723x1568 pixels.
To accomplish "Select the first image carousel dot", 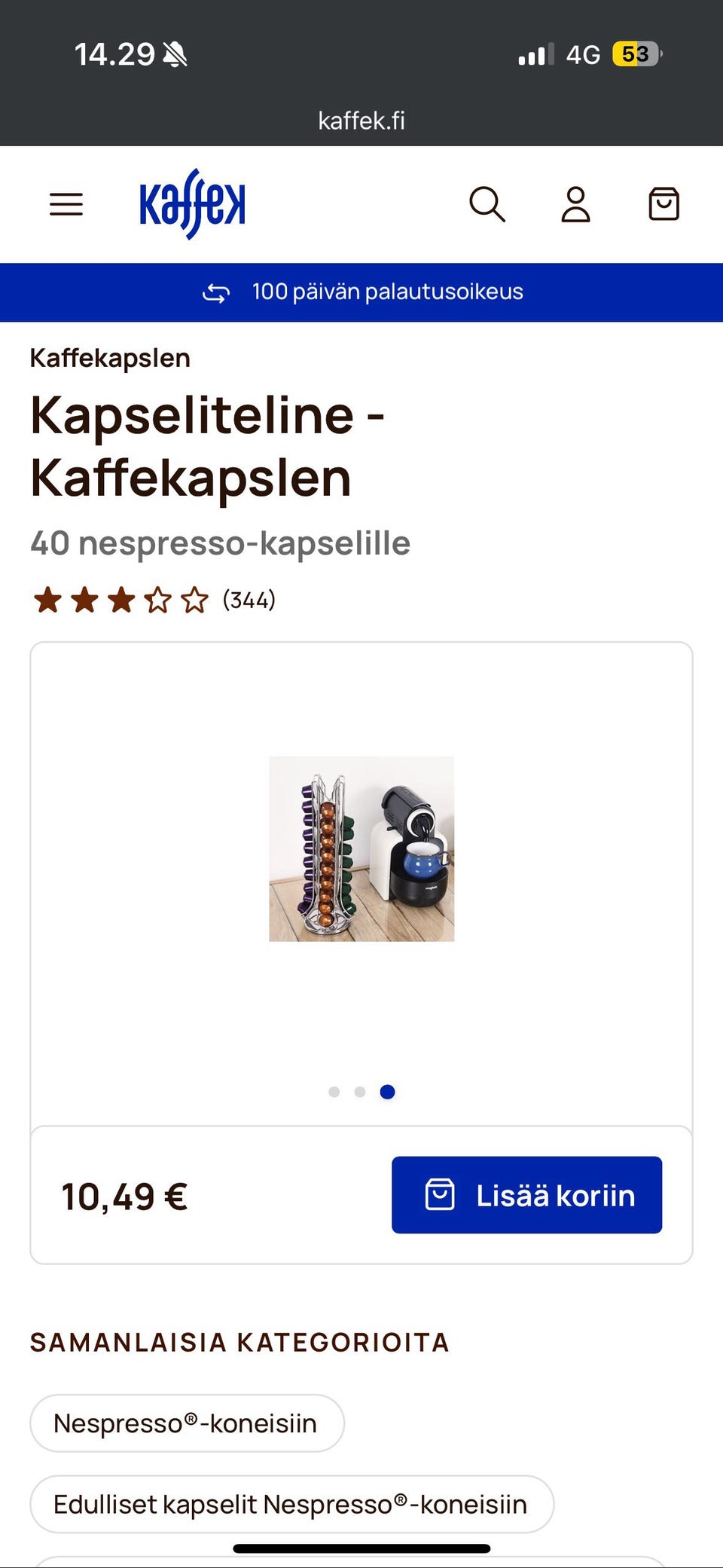I will (334, 1092).
